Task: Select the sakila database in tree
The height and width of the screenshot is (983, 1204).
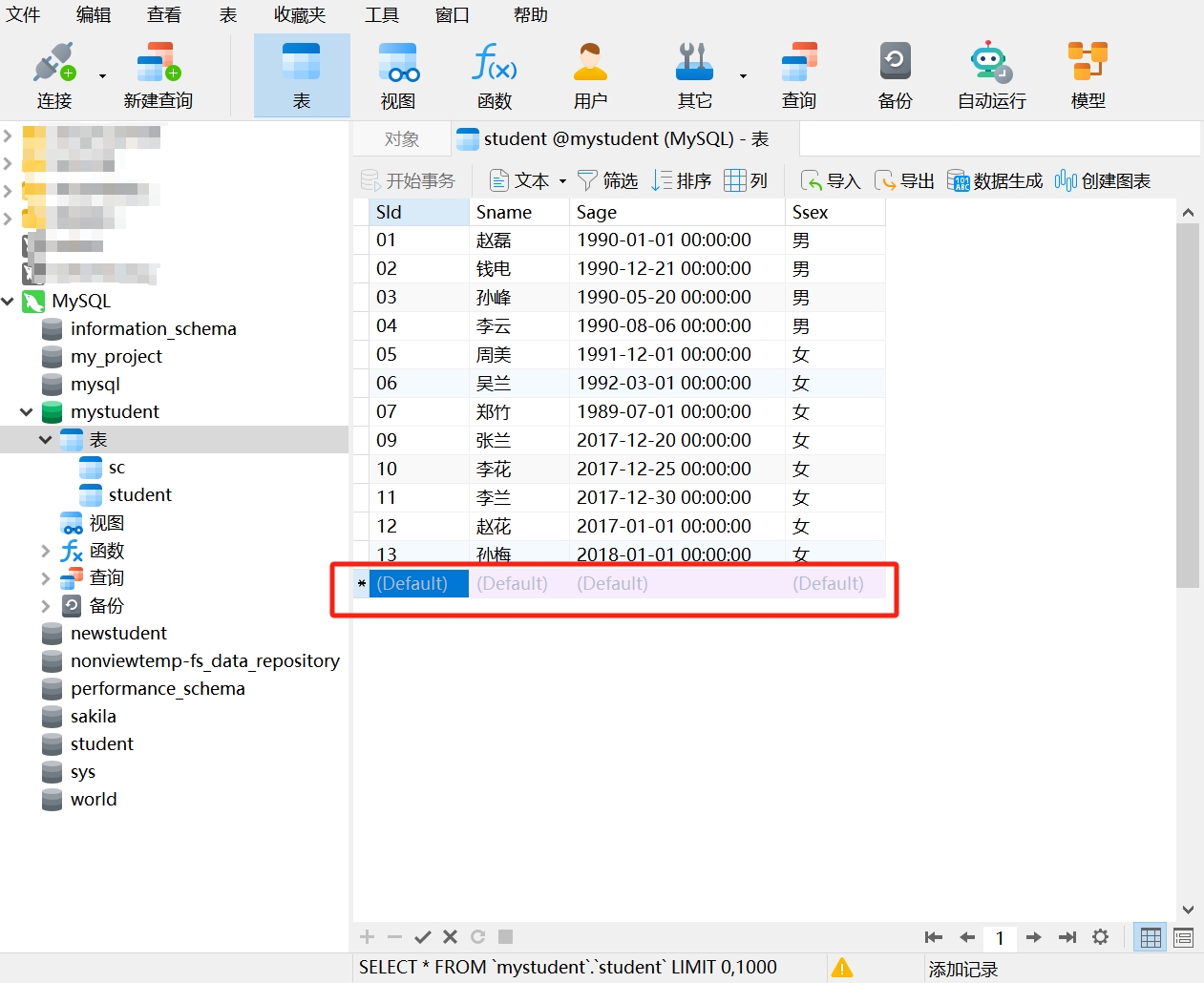Action: click(x=93, y=717)
